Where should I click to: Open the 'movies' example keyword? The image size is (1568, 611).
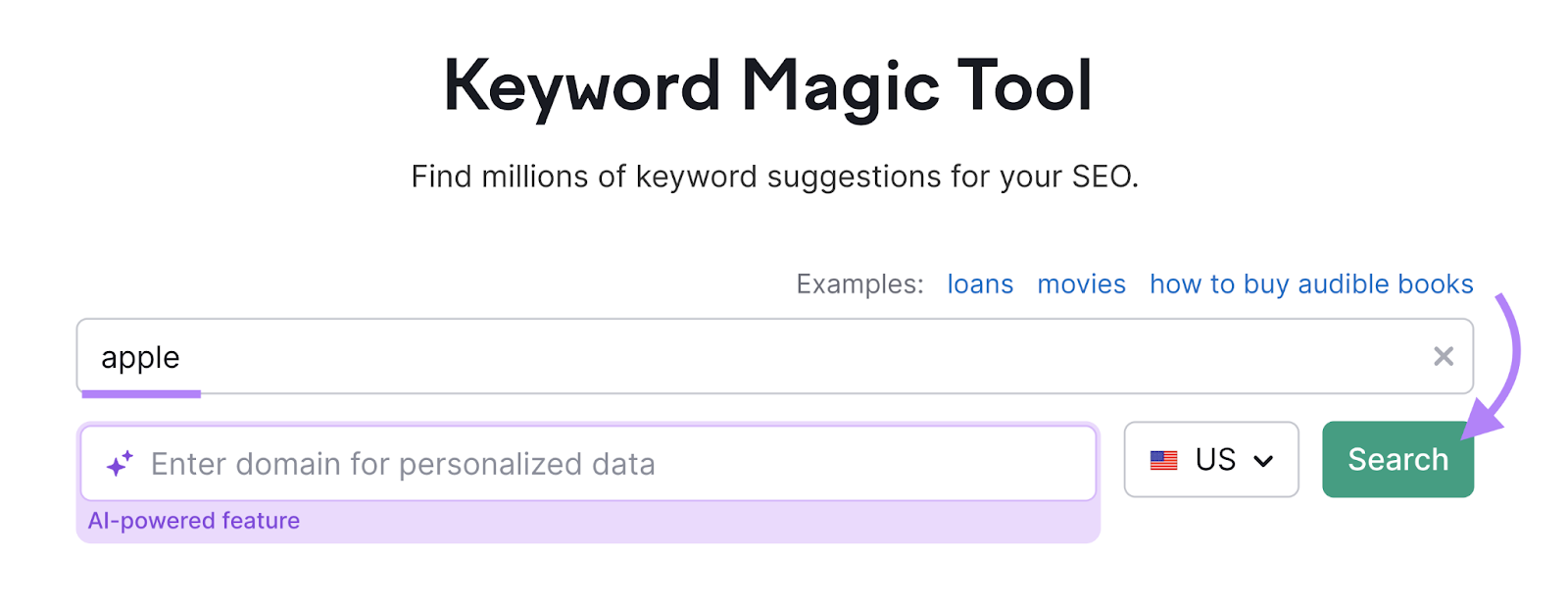pos(1080,284)
